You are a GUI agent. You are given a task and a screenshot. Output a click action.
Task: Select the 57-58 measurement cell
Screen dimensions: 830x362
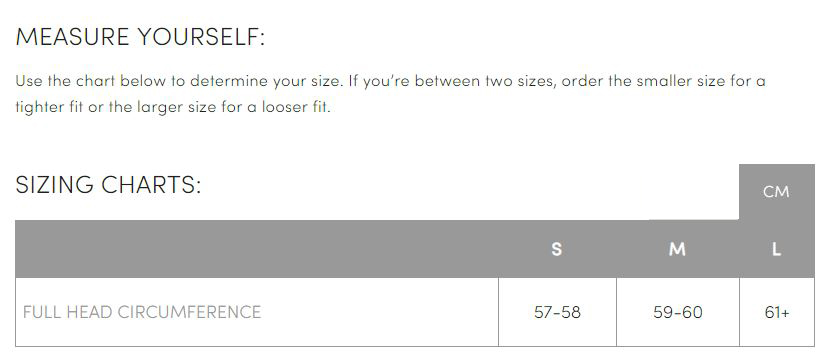pyautogui.click(x=557, y=312)
